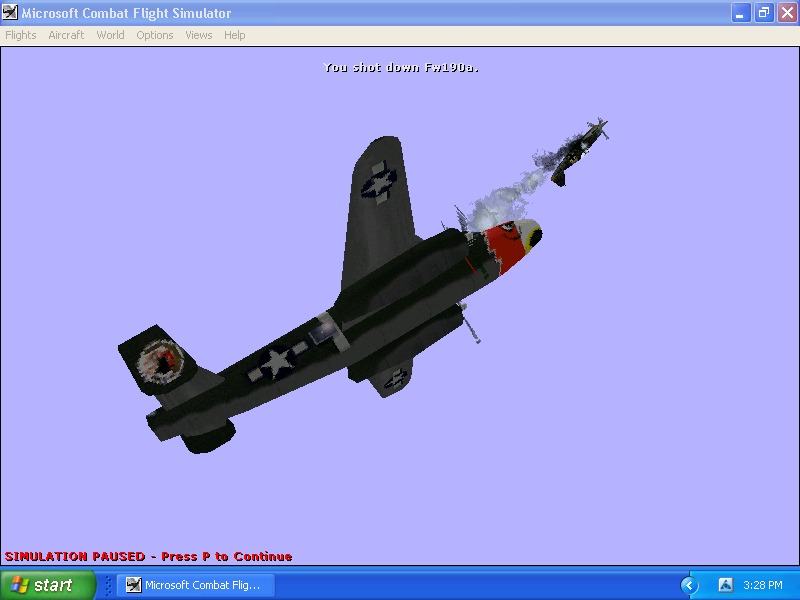The image size is (800, 600).
Task: Restore down the simulator window
Action: pos(764,13)
